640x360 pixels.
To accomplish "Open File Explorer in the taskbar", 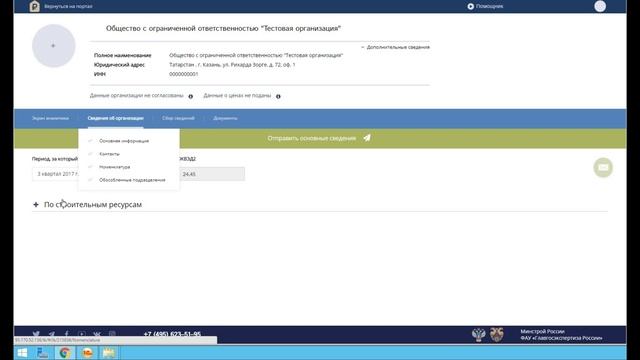I will [109, 353].
